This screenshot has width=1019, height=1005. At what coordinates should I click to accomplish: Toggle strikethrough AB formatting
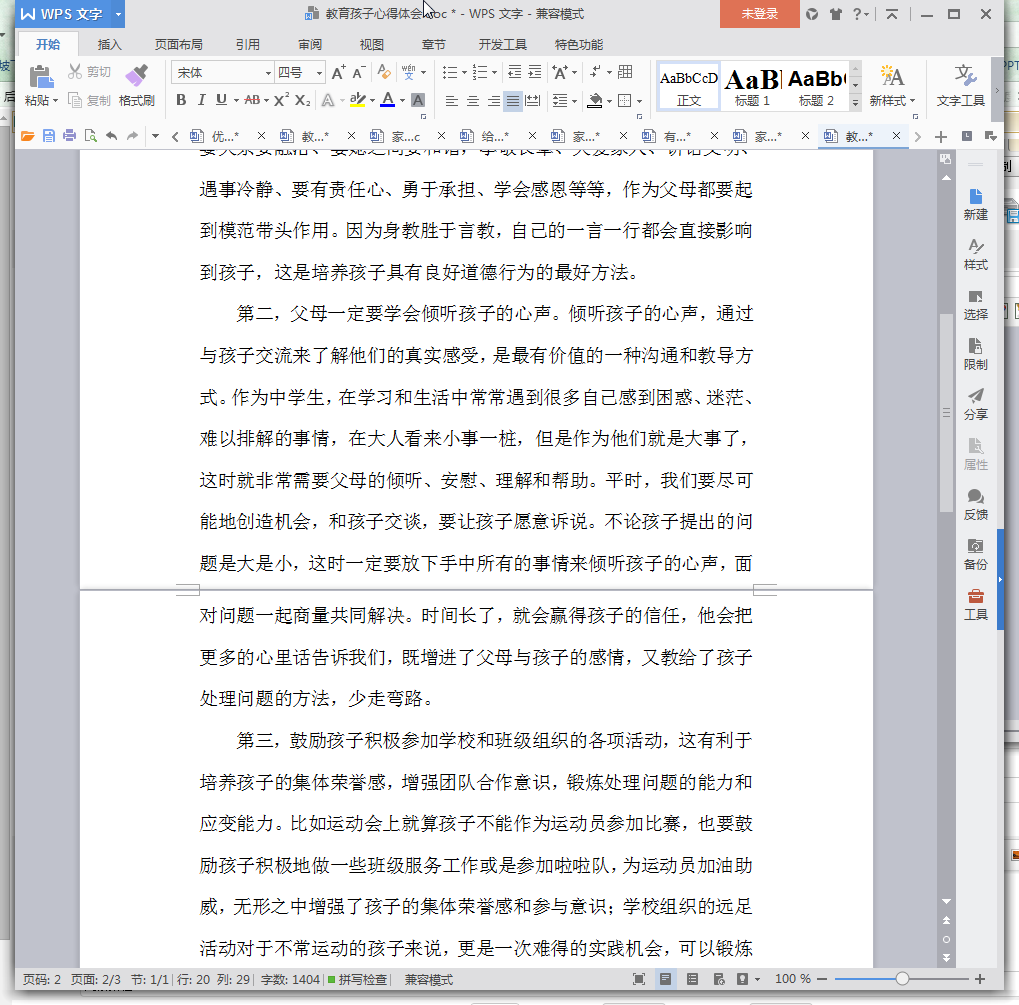coord(252,100)
